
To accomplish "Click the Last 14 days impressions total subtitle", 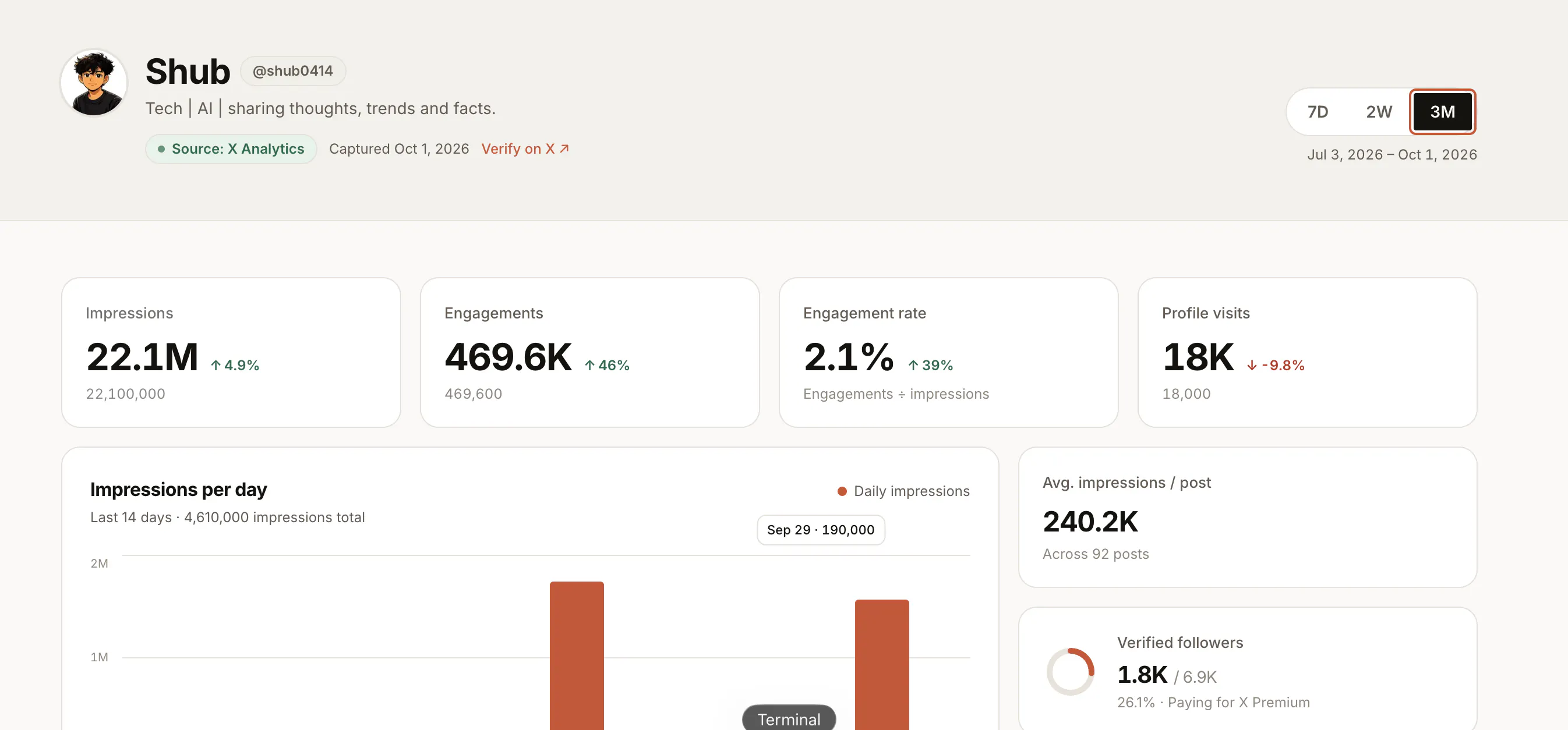I will pyautogui.click(x=227, y=518).
